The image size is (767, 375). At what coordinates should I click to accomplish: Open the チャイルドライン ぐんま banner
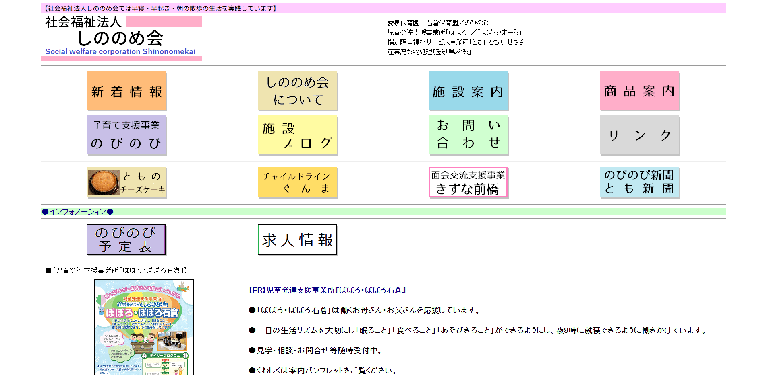coord(297,183)
